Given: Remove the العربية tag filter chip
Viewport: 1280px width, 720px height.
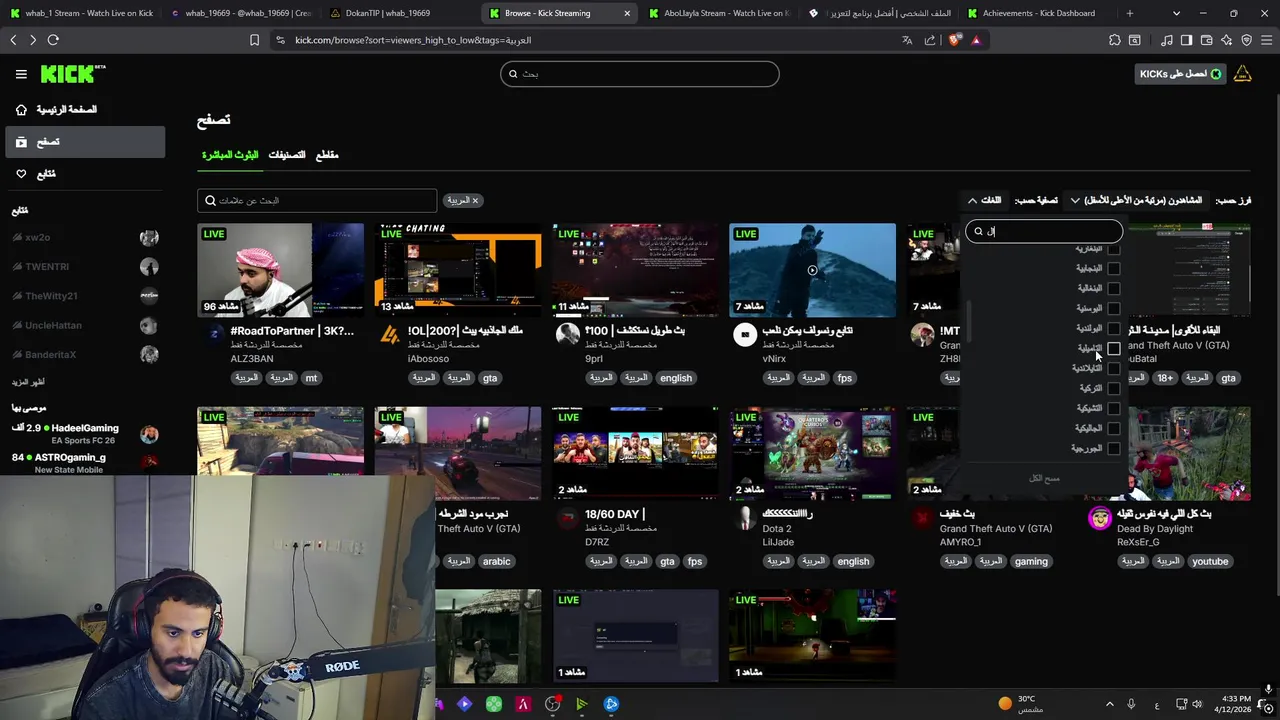Looking at the screenshot, I should click(x=475, y=201).
